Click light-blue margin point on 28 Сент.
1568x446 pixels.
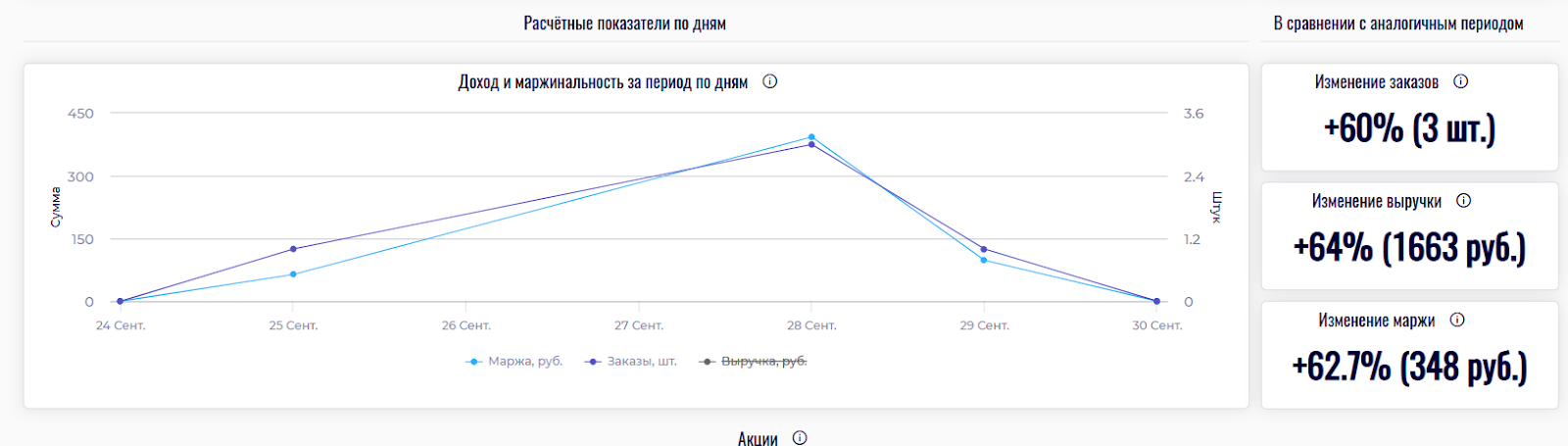(811, 137)
